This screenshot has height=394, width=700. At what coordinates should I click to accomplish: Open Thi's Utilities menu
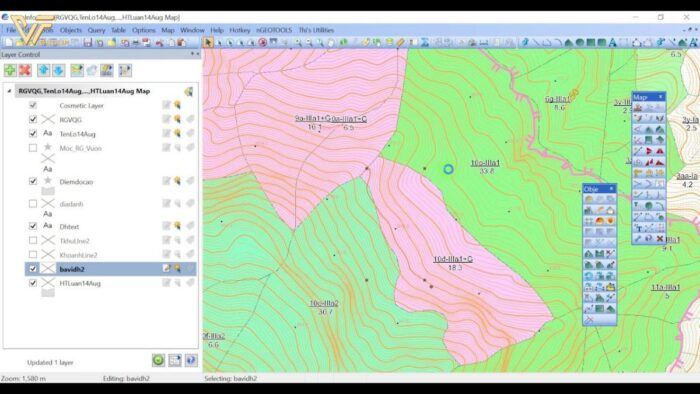pos(316,30)
